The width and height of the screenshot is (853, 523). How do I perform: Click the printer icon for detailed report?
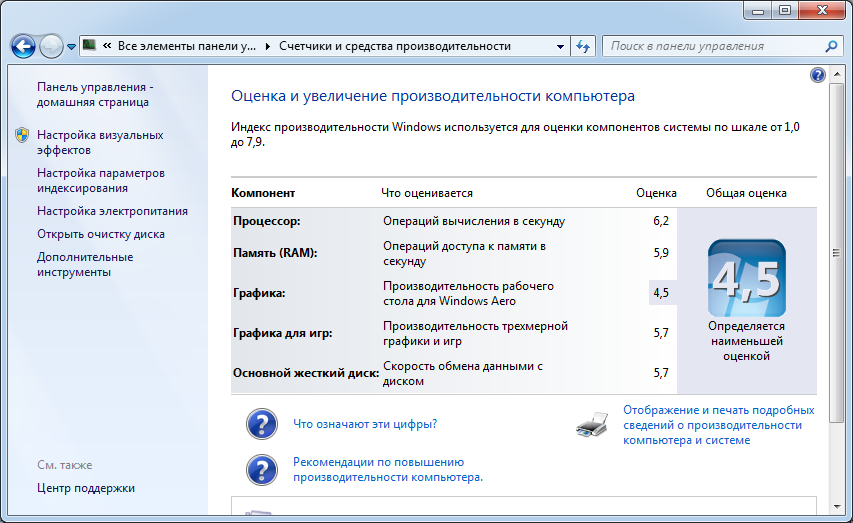pos(592,425)
